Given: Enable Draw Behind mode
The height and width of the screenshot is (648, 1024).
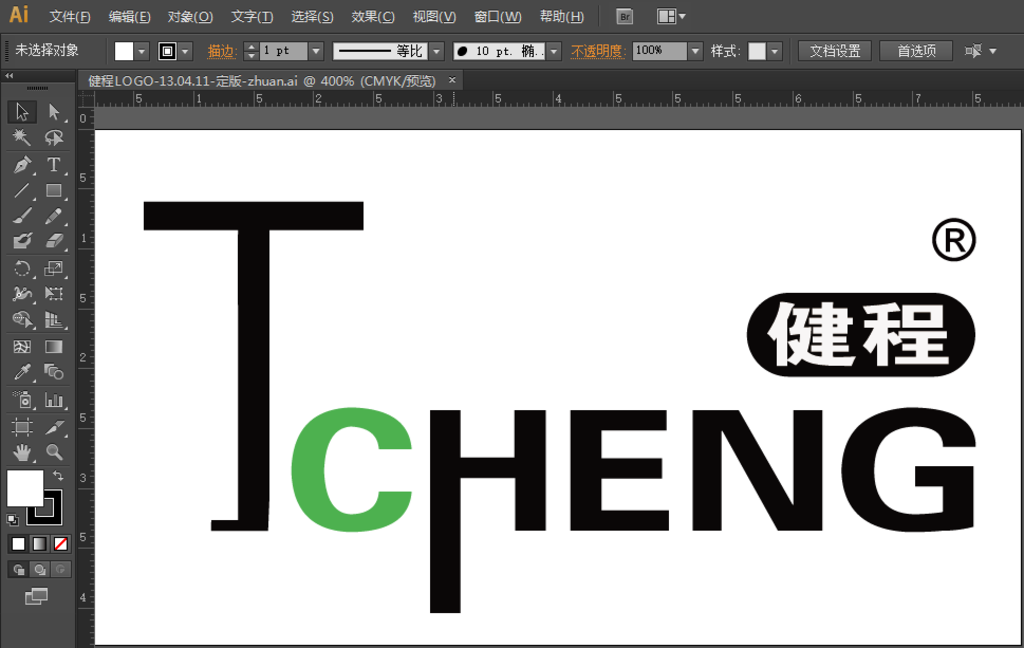Looking at the screenshot, I should [39, 570].
